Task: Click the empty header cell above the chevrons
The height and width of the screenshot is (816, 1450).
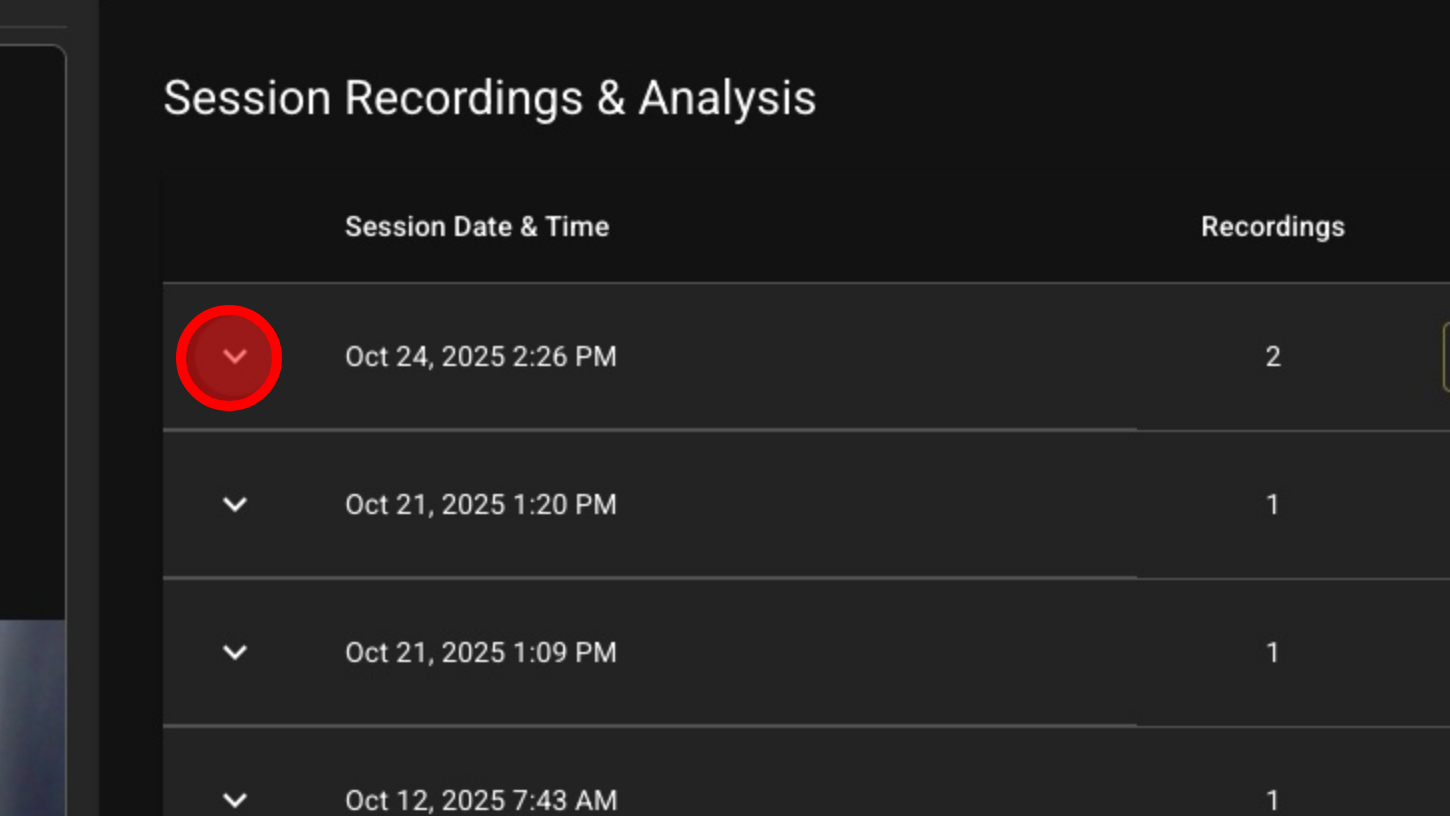Action: [x=235, y=227]
